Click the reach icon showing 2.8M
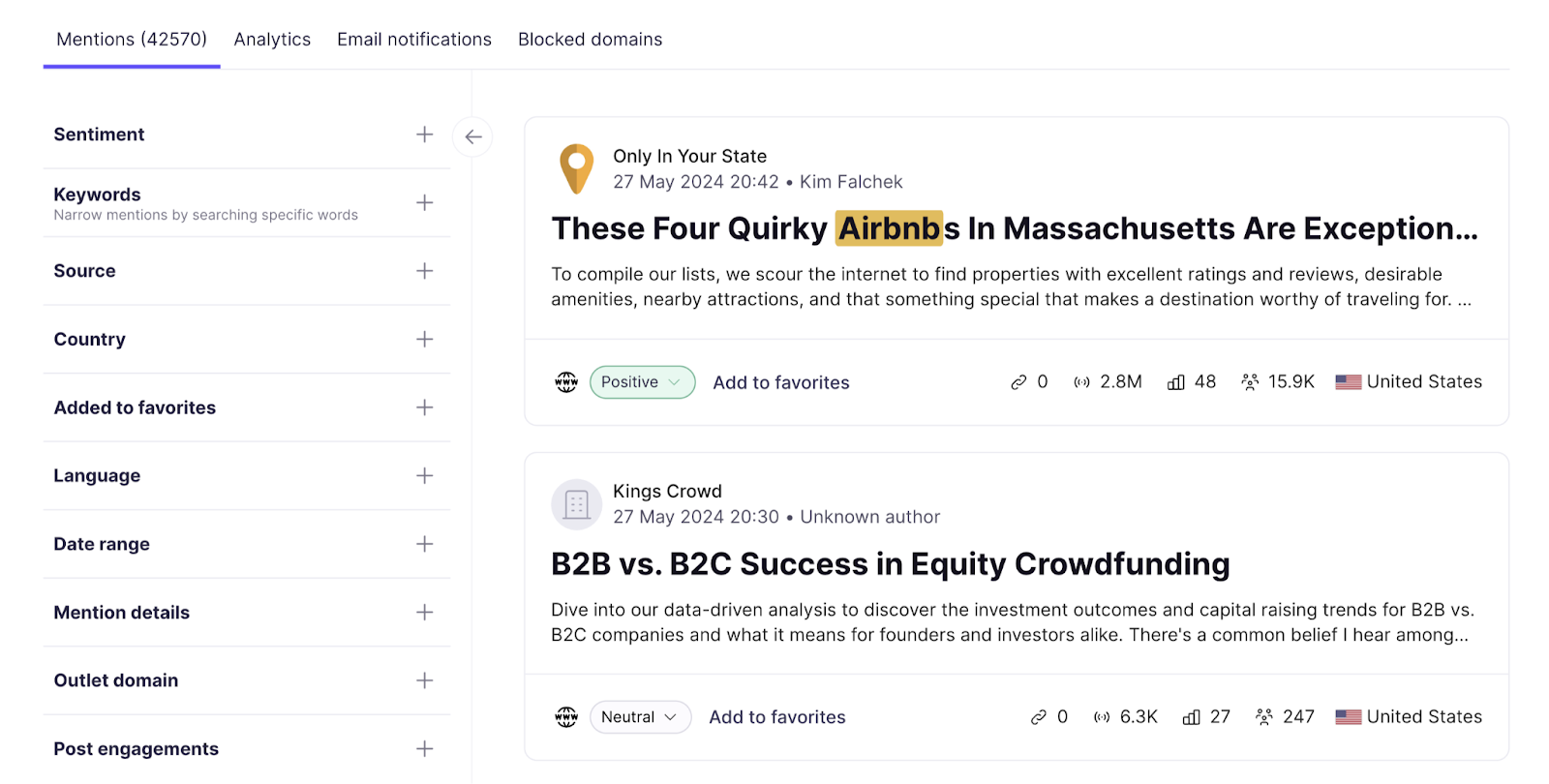Screen dimensions: 1549x784 [1083, 381]
